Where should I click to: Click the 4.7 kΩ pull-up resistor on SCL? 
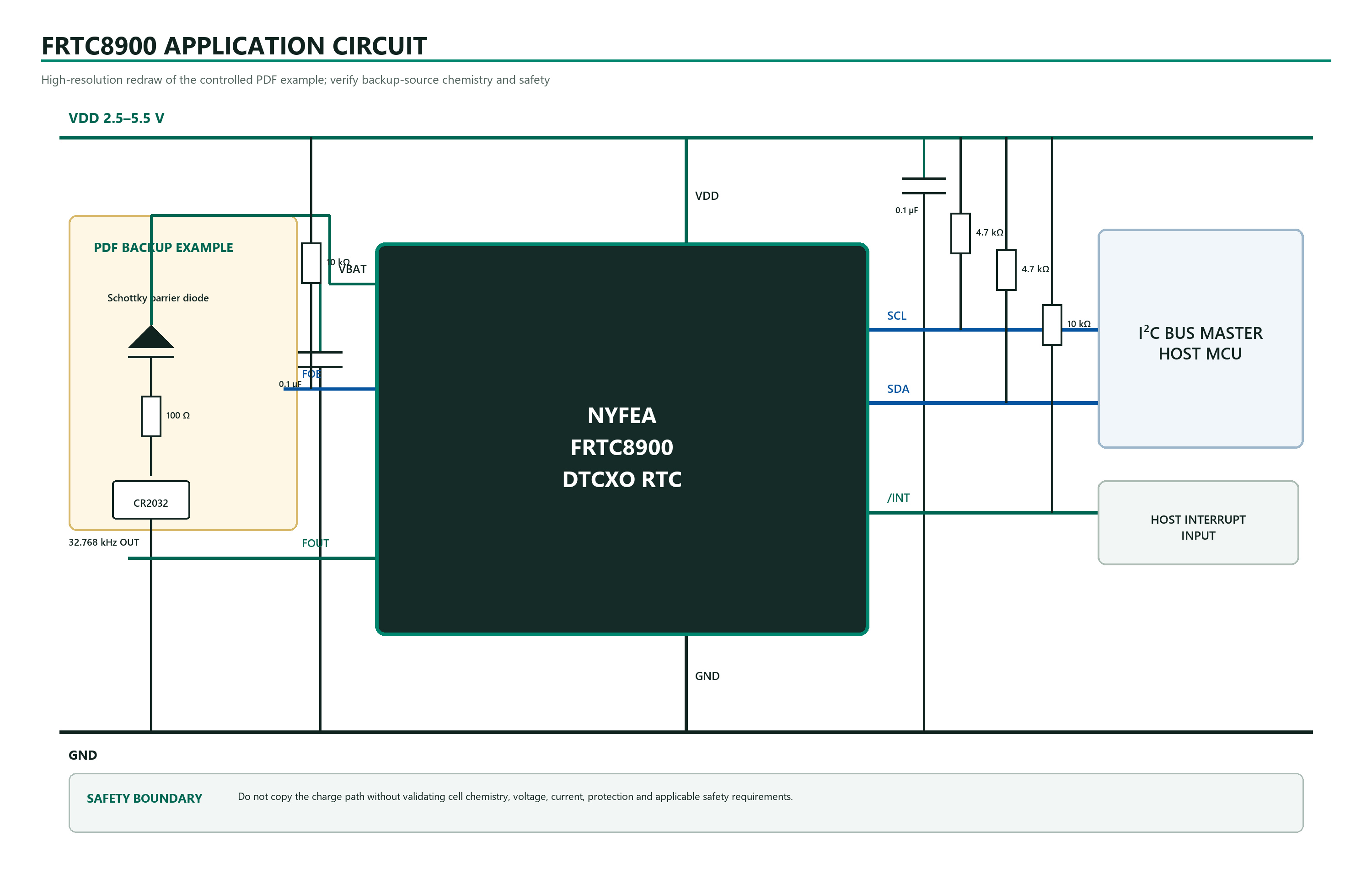[960, 234]
